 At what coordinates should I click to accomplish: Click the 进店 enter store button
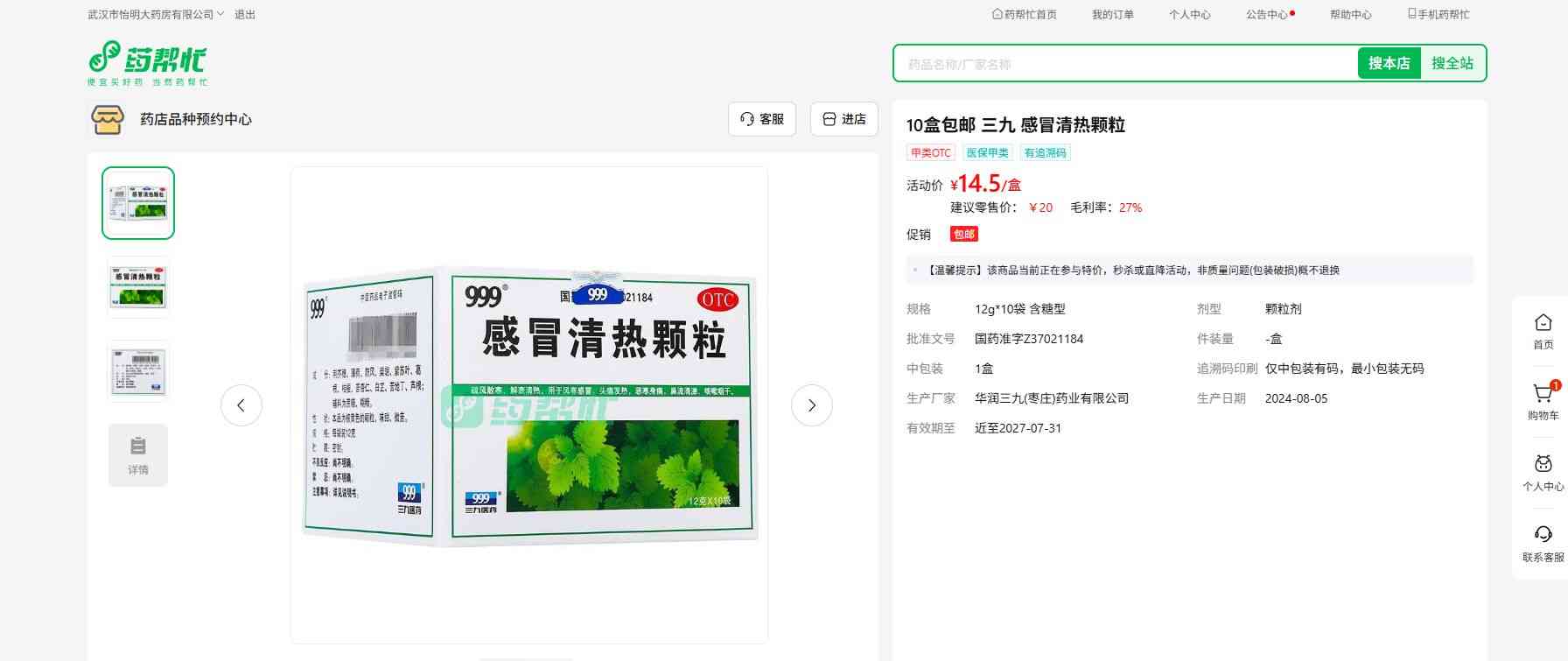point(843,119)
